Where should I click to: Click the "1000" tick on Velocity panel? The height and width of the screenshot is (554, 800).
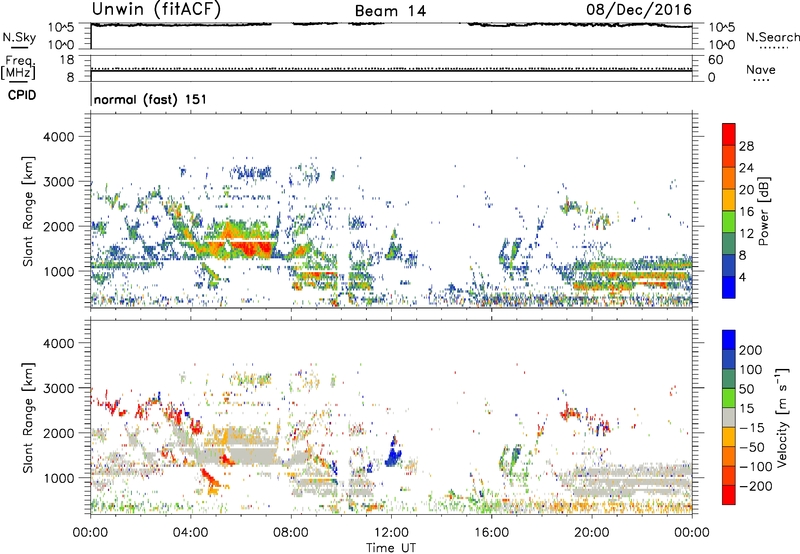pos(58,479)
